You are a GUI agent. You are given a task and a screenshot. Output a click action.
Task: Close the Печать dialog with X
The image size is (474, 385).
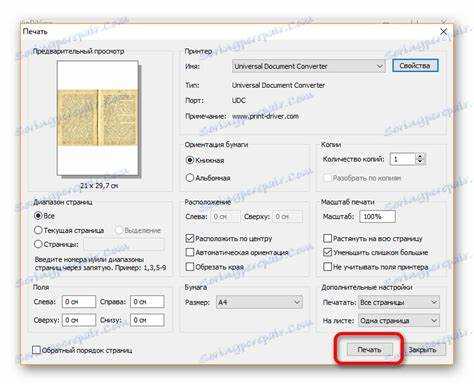click(x=443, y=32)
